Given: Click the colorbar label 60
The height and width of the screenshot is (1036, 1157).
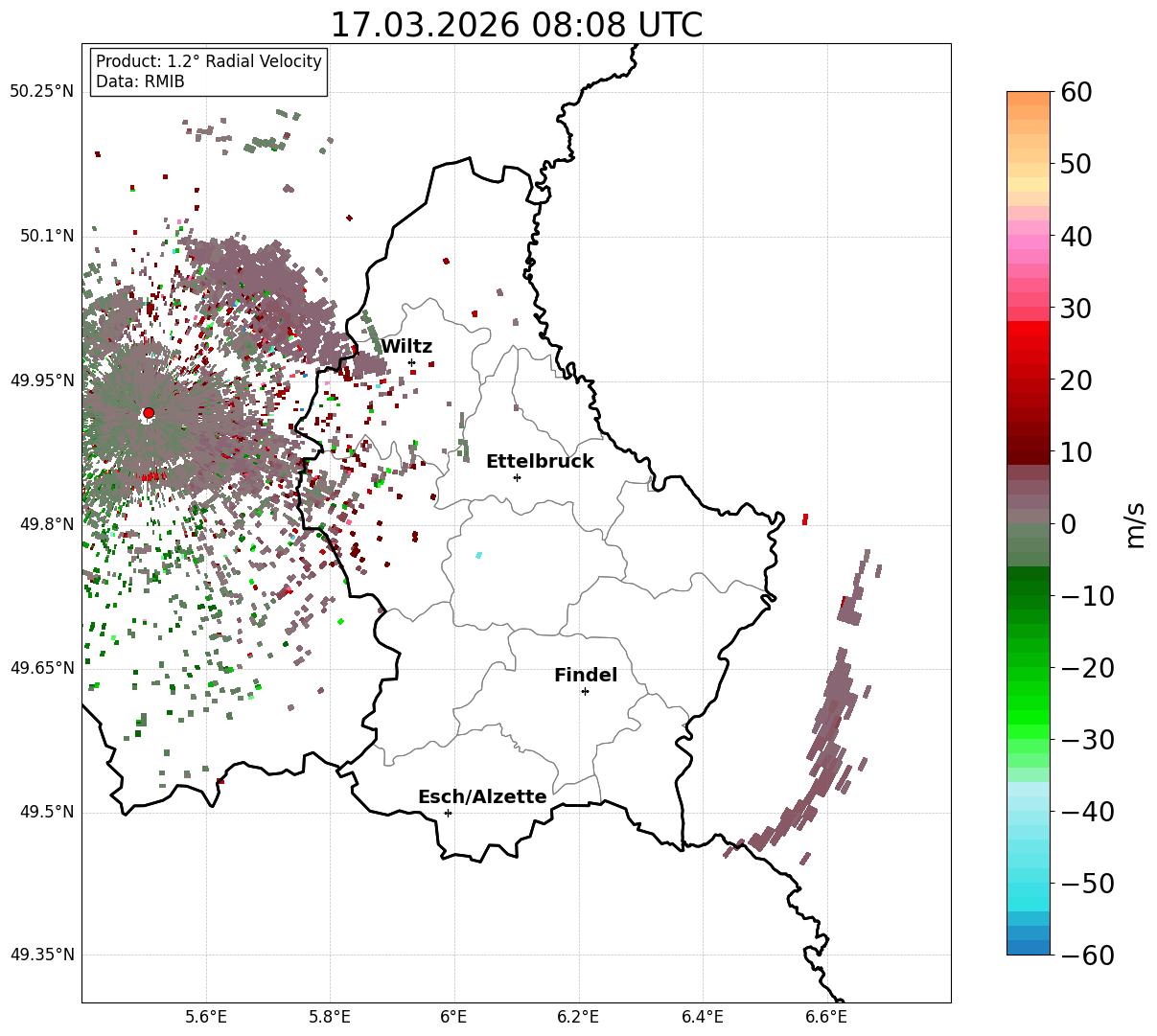Looking at the screenshot, I should click(1075, 92).
